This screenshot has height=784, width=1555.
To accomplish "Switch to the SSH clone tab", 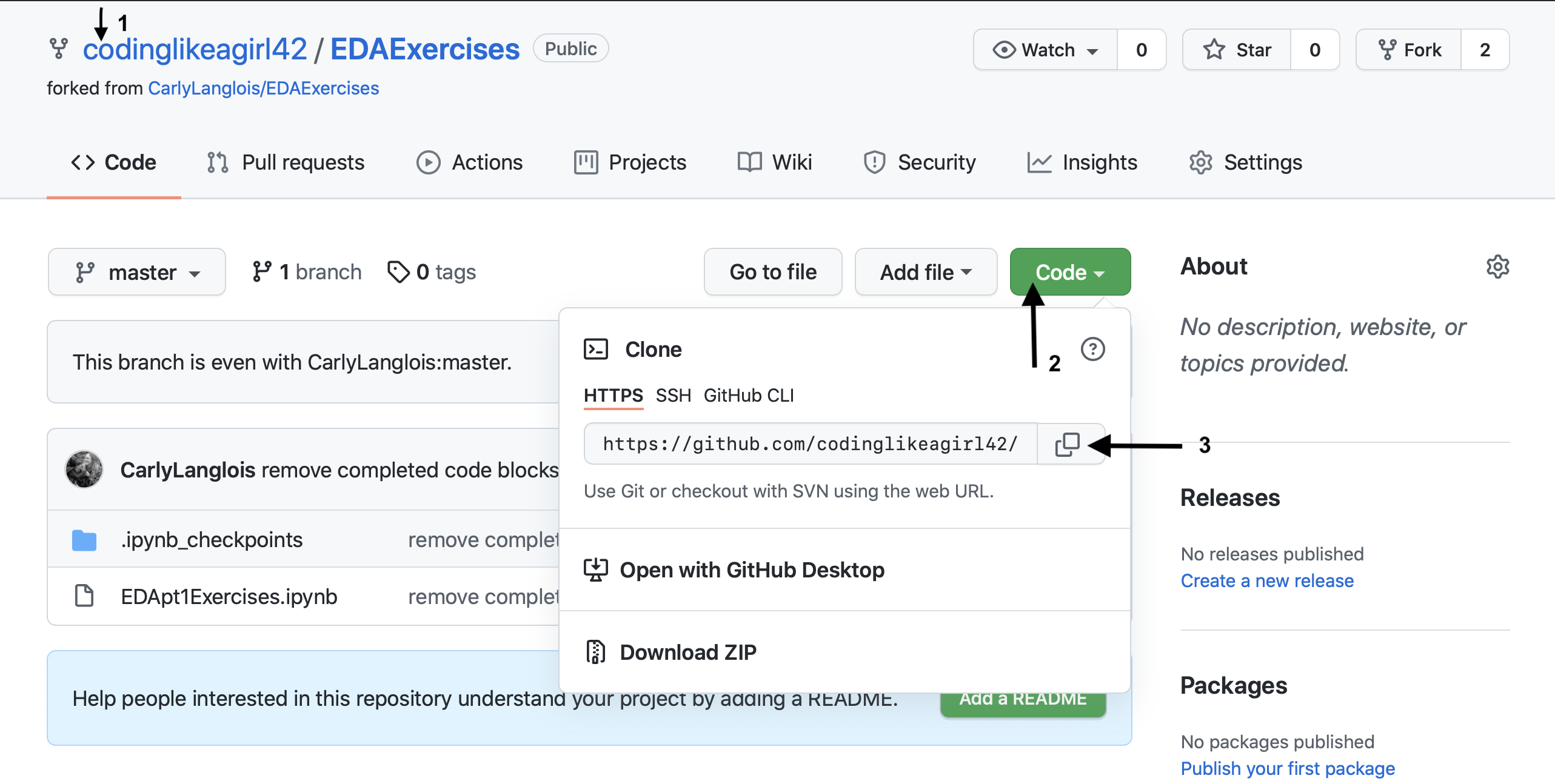I will [x=673, y=396].
